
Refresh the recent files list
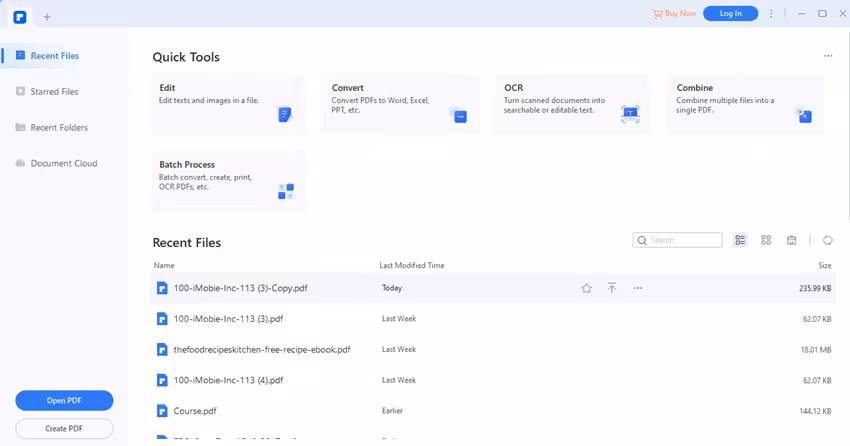click(828, 240)
